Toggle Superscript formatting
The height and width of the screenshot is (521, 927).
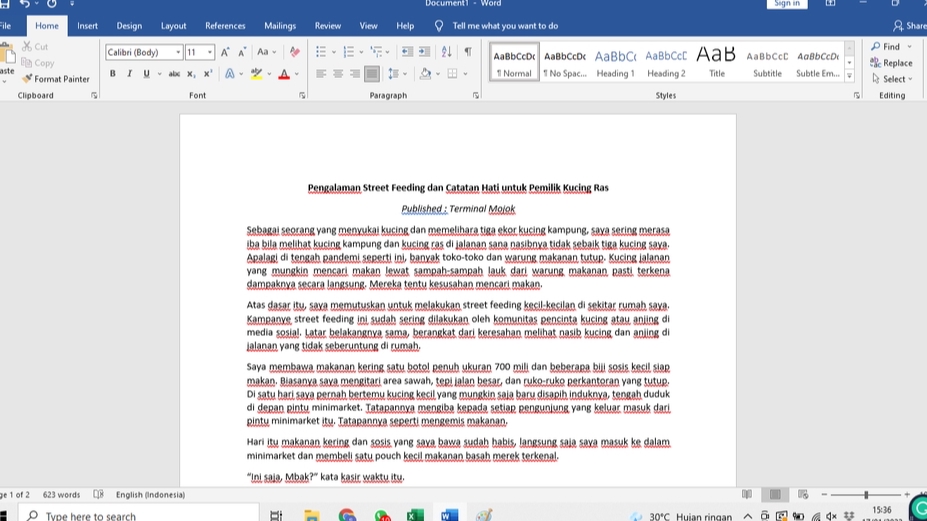point(208,74)
